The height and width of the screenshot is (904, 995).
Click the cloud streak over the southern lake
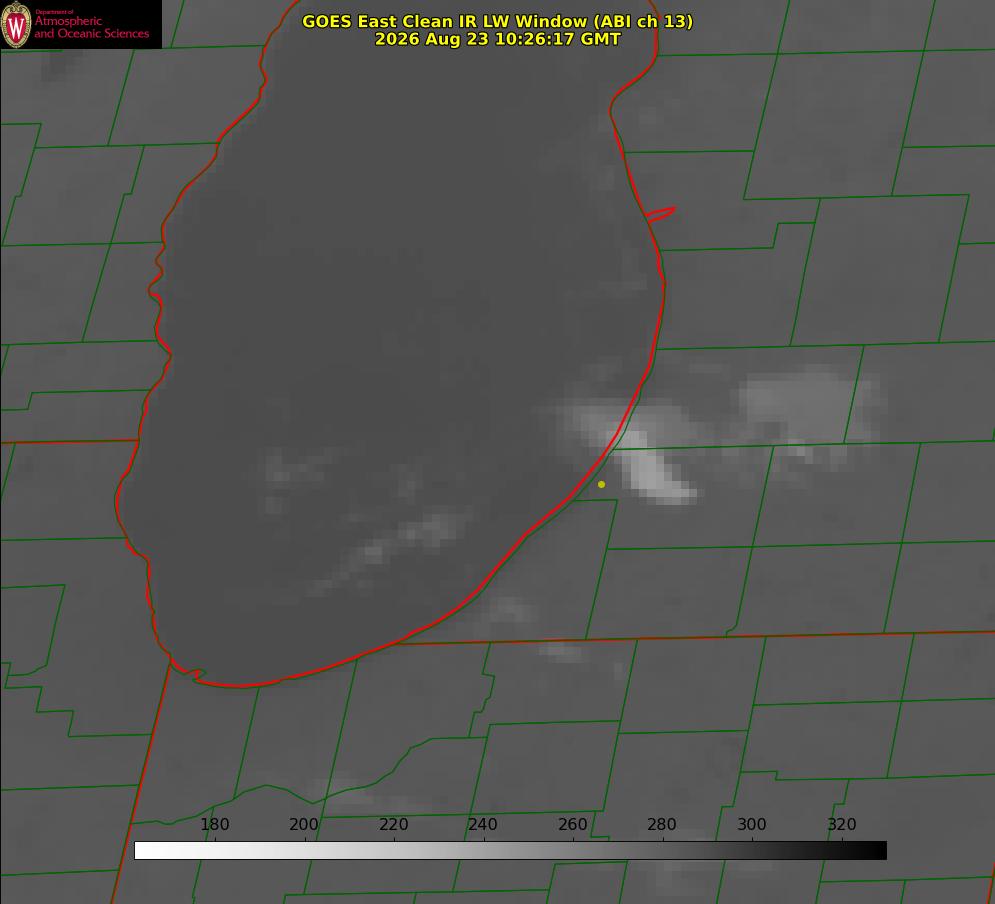(x=393, y=549)
